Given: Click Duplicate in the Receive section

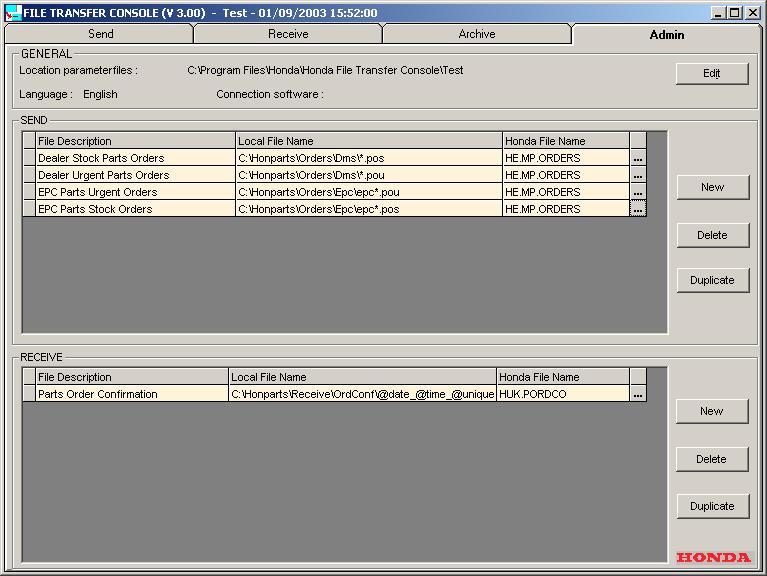Looking at the screenshot, I should click(713, 506).
